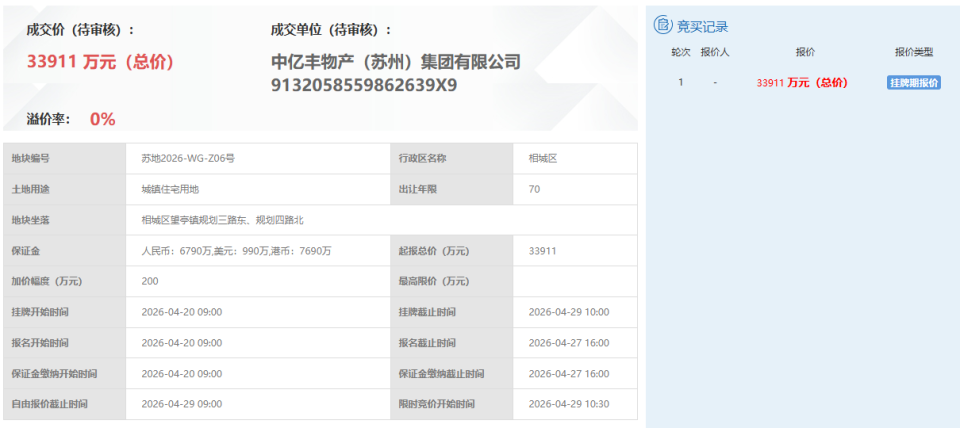Click the 挂牌期报价 badge in bidding record

(x=913, y=83)
